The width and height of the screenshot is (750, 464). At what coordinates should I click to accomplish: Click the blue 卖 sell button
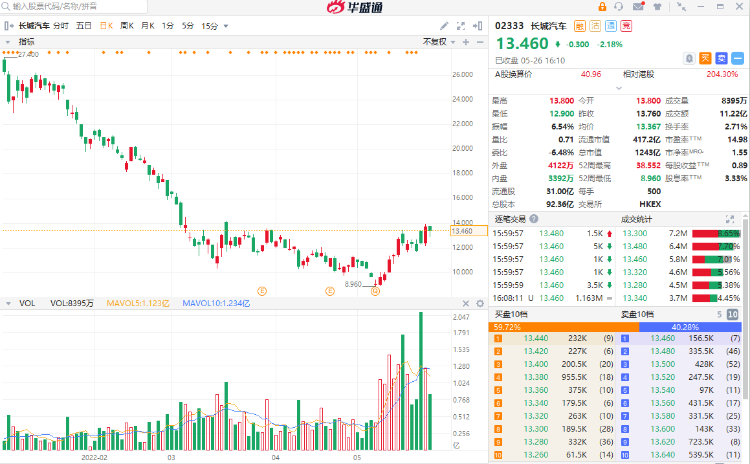pyautogui.click(x=721, y=58)
